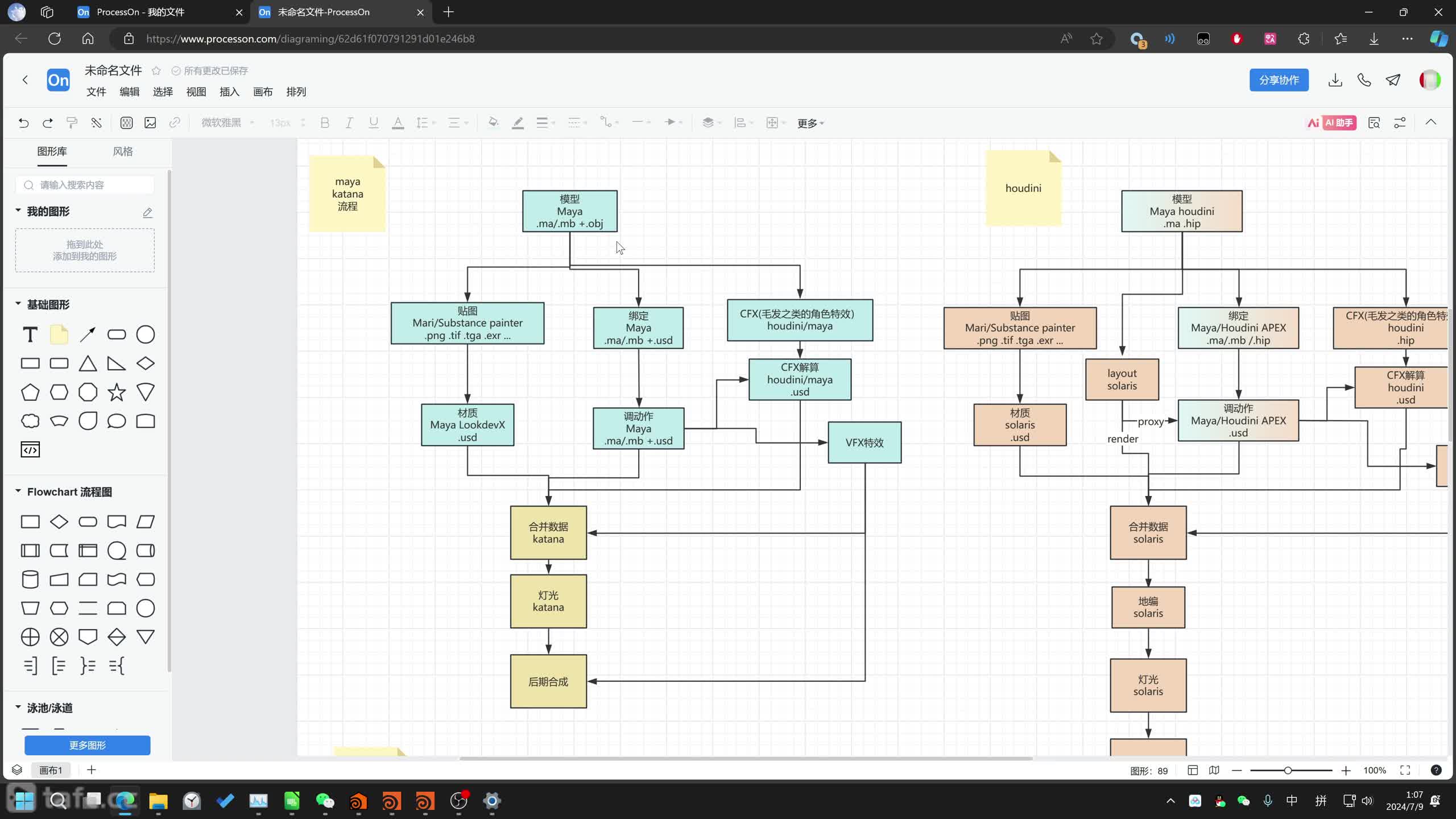
Task: Select the star shape
Action: tap(117, 392)
